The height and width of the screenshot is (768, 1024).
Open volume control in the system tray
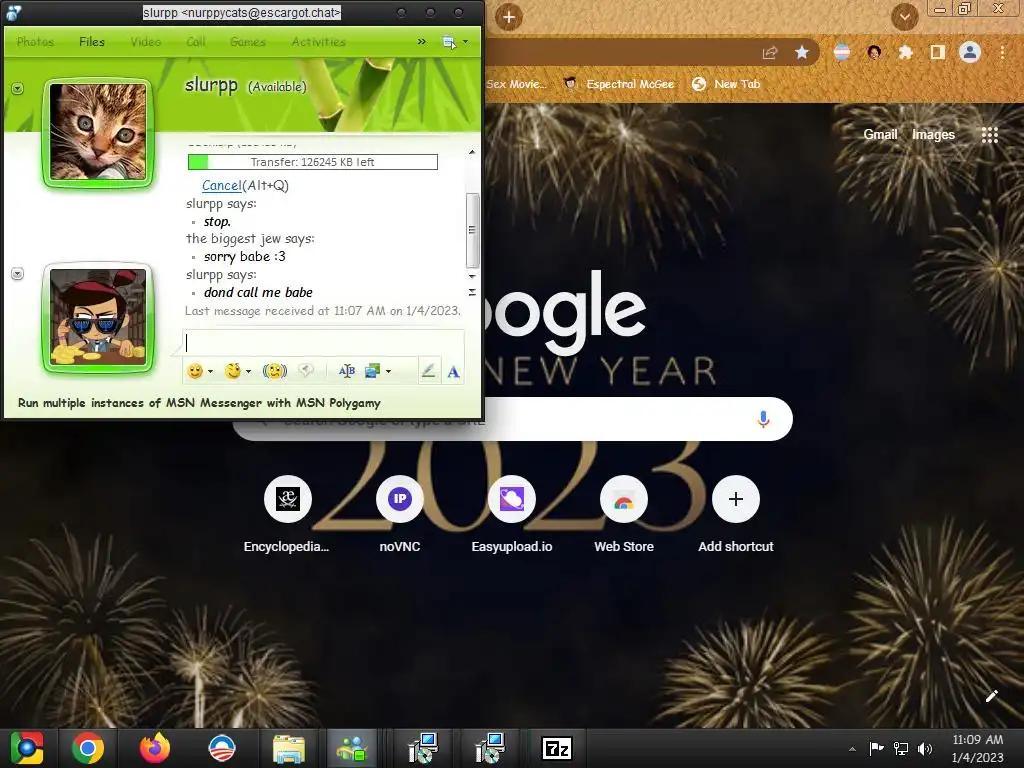[925, 748]
